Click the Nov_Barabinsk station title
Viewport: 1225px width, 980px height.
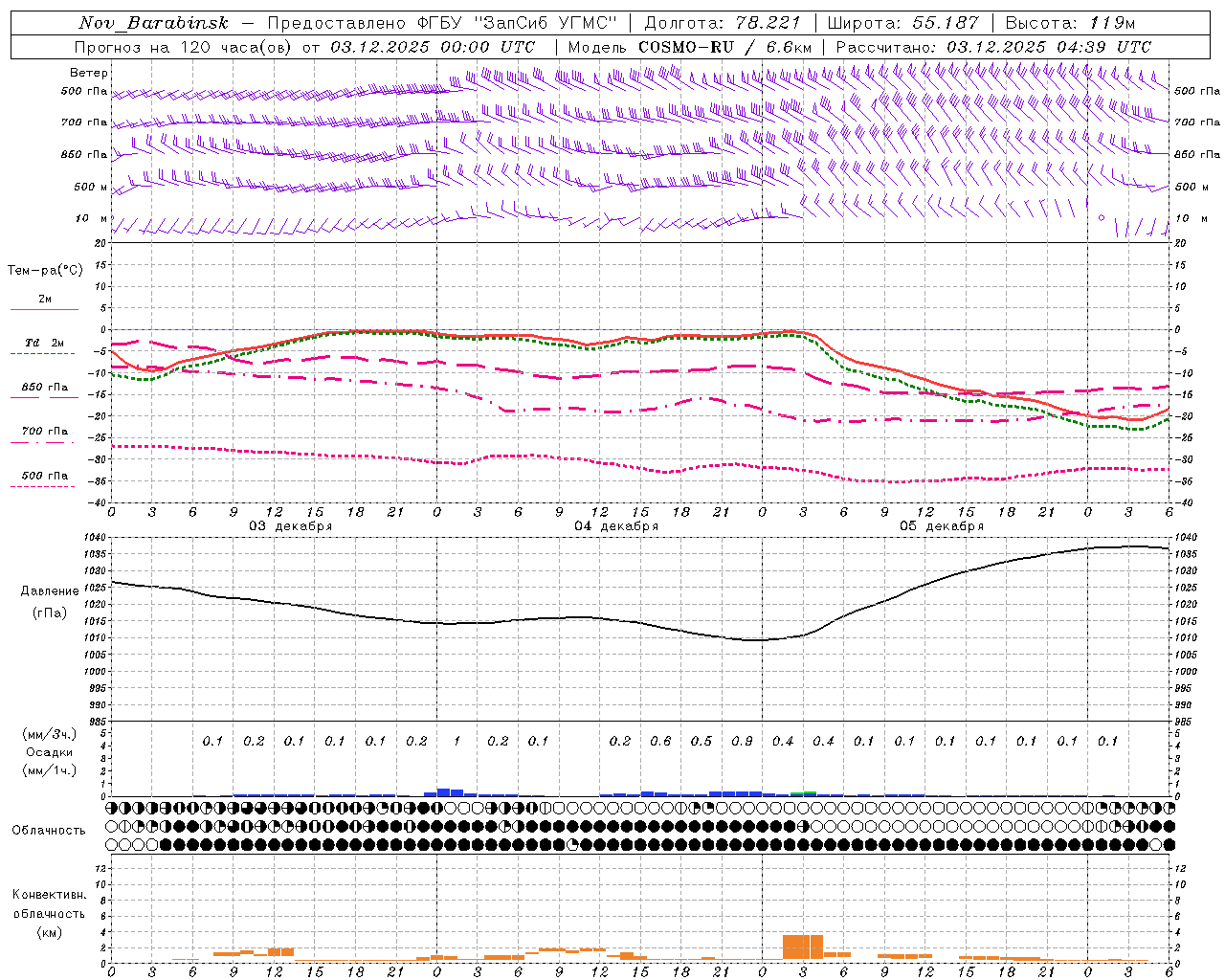point(154,22)
